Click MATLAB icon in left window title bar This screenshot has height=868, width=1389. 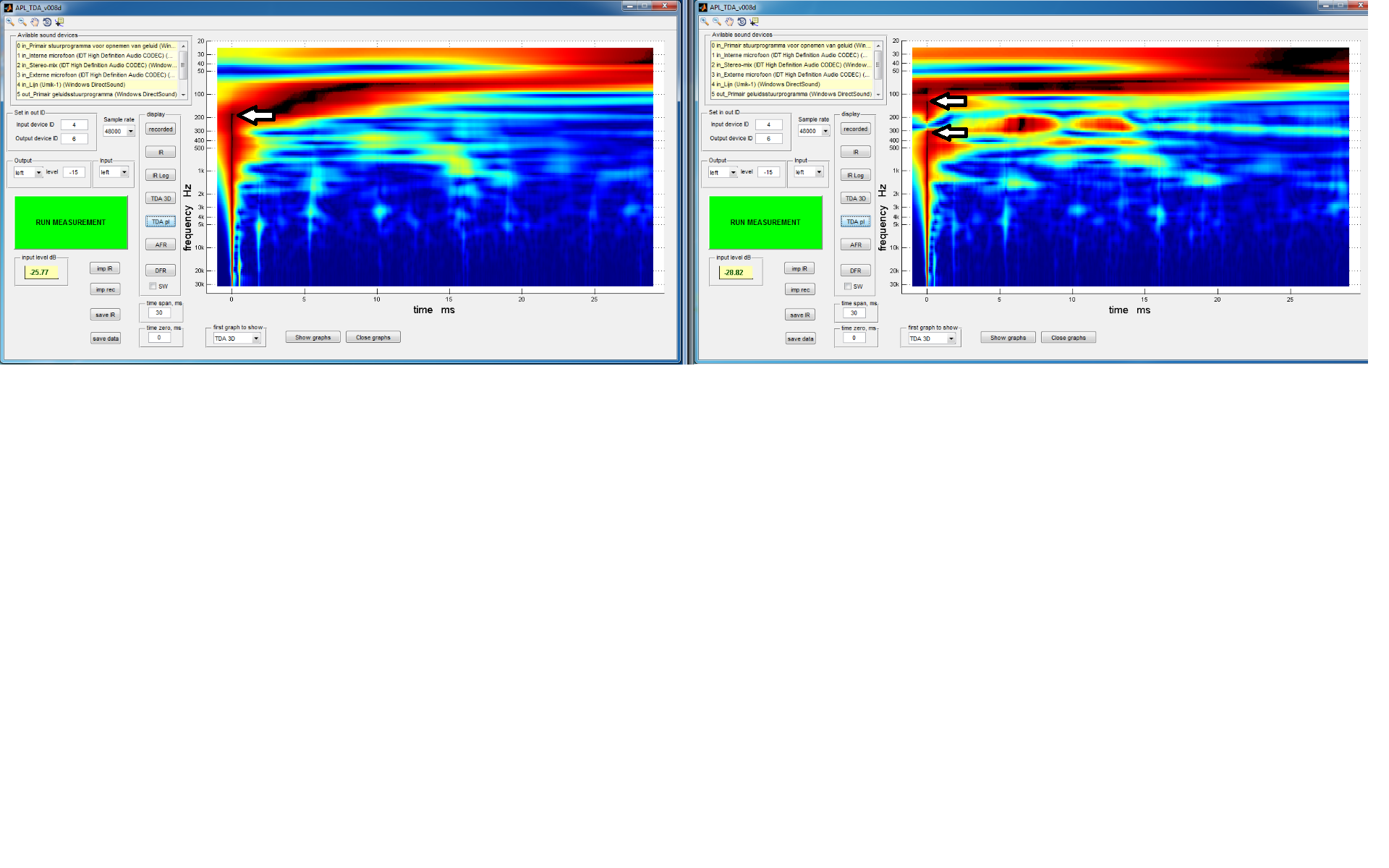pos(8,7)
